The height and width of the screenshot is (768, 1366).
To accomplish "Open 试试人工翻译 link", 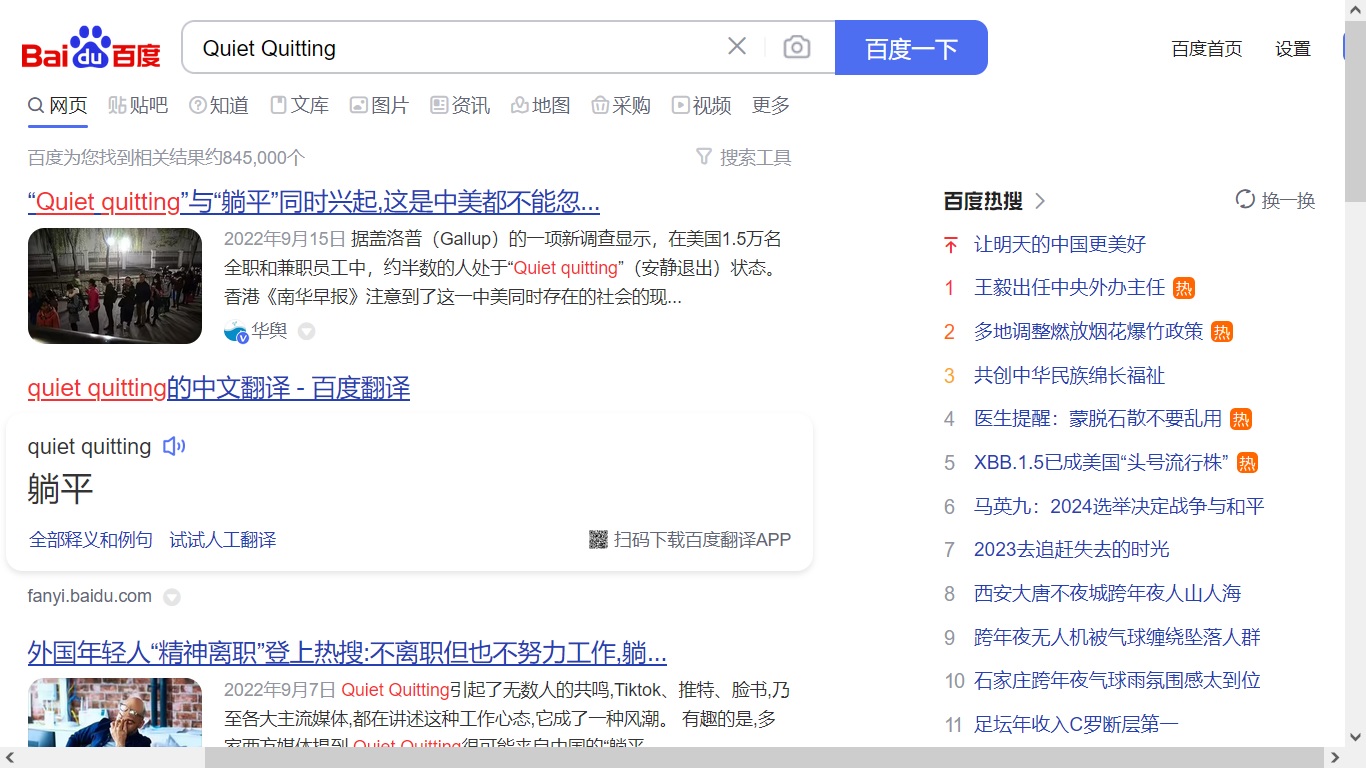I will [223, 540].
